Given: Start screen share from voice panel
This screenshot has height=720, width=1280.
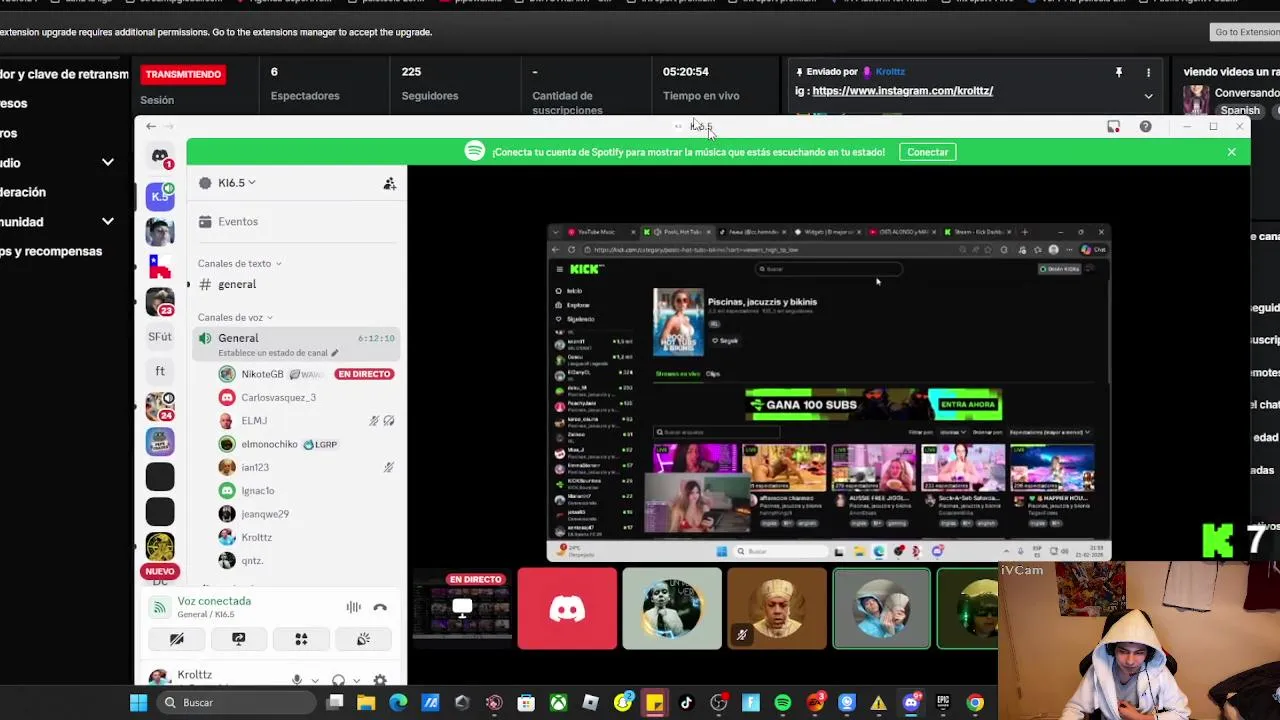Looking at the screenshot, I should coord(239,639).
